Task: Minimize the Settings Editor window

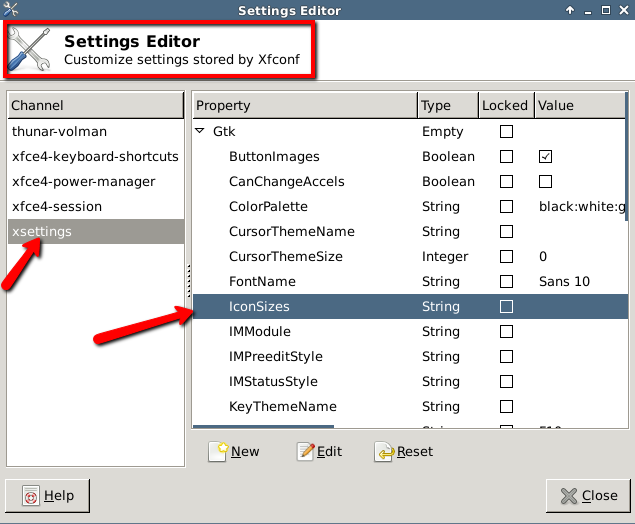Action: (588, 11)
